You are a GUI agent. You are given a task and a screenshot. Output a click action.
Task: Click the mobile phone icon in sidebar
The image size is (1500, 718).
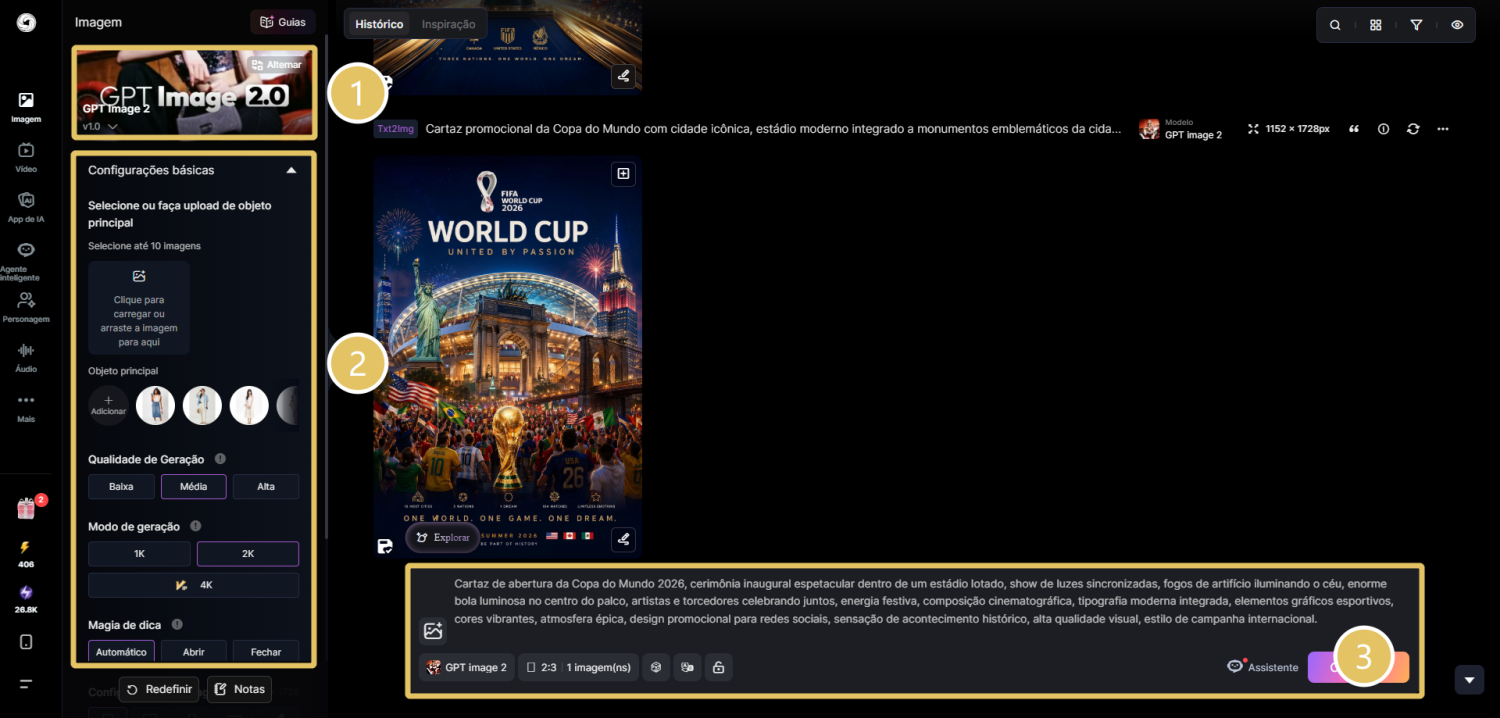(x=26, y=642)
